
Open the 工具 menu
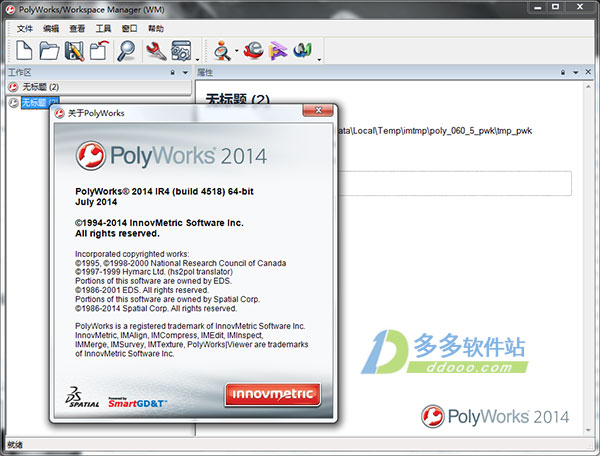[103, 29]
